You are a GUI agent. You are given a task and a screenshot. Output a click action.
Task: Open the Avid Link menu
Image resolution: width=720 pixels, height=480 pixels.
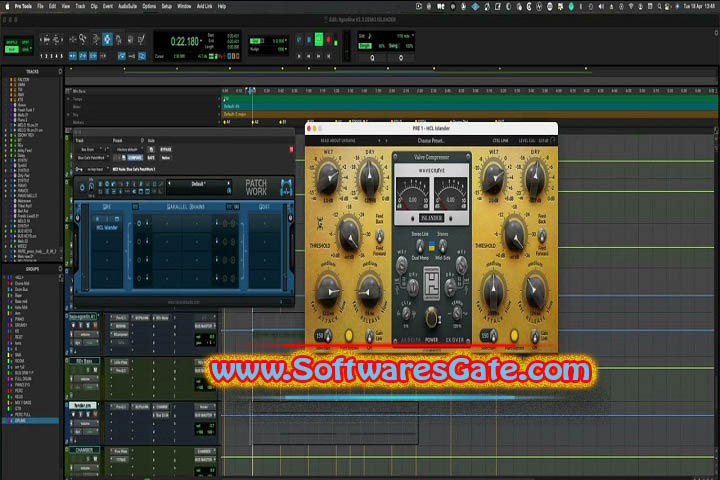click(204, 6)
